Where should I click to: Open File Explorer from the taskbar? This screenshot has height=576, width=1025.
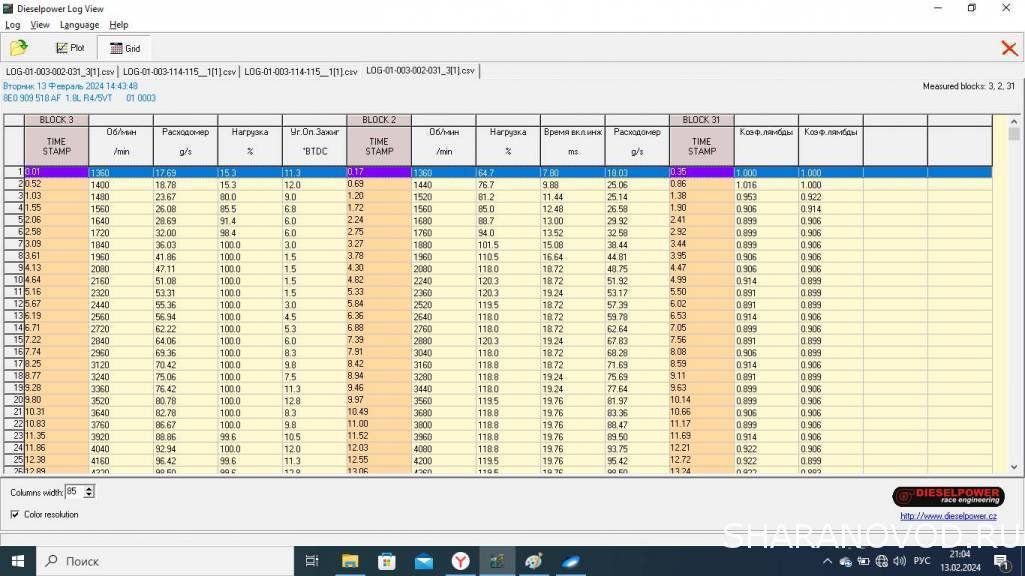(x=350, y=561)
